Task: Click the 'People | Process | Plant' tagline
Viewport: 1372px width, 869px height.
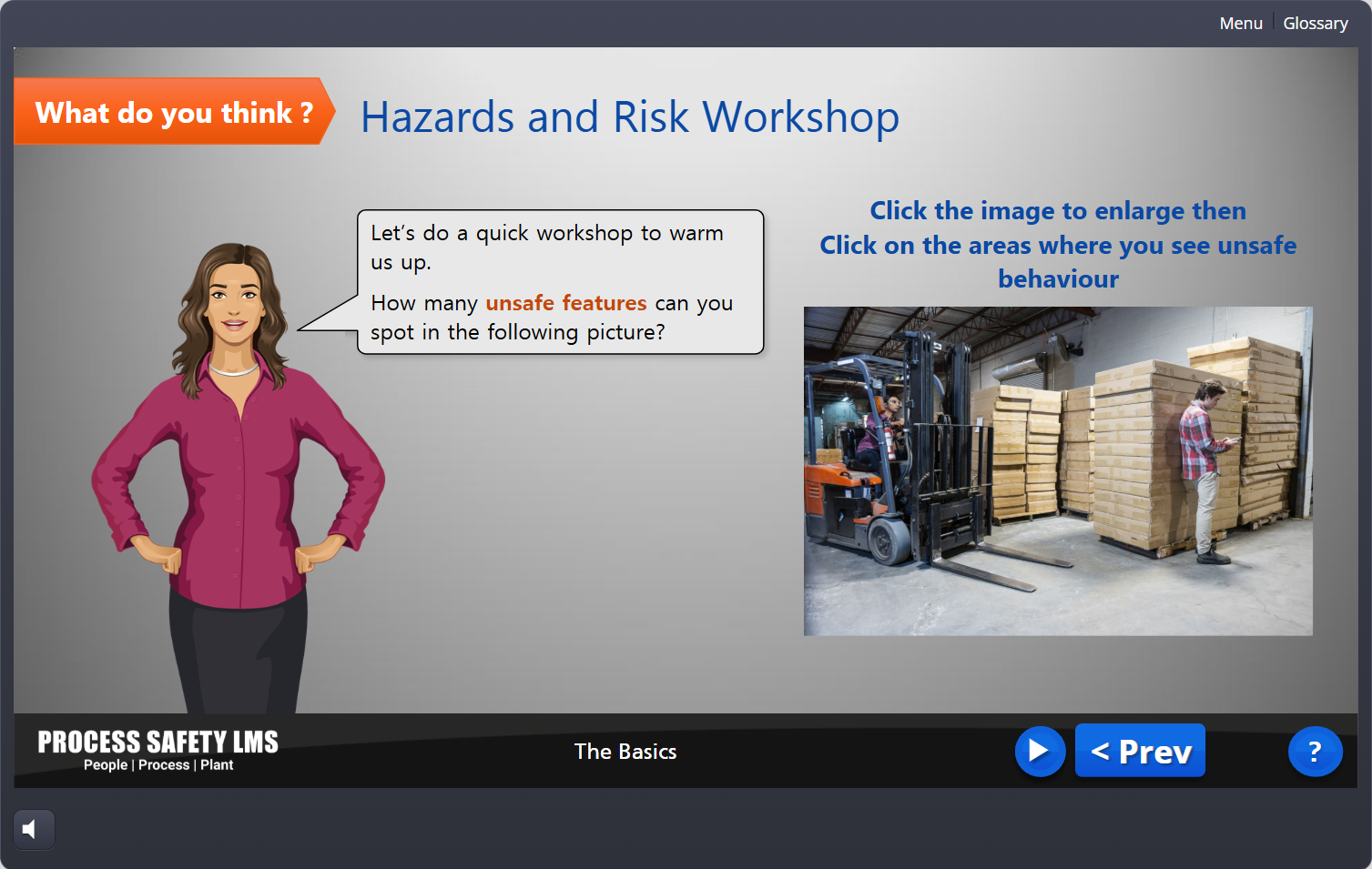Action: click(x=158, y=765)
